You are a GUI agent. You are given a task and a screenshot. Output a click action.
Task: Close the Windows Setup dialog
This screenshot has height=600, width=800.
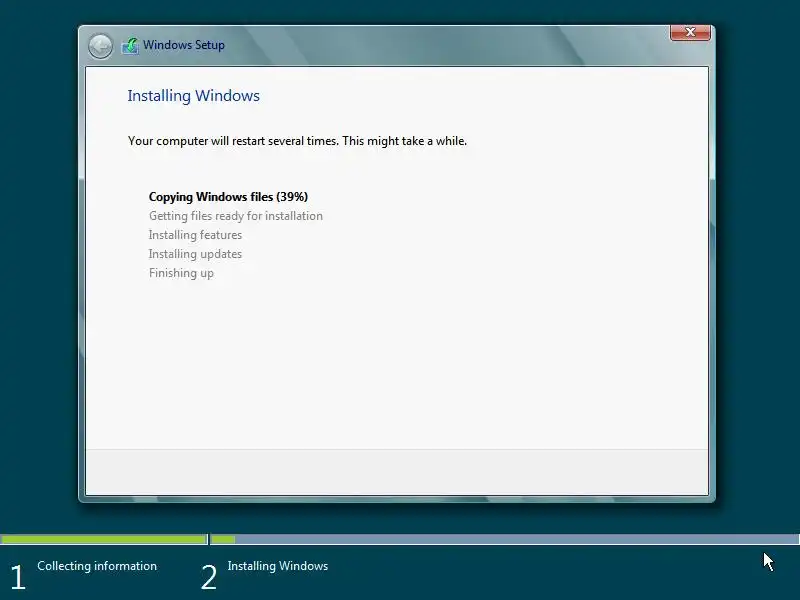(690, 32)
